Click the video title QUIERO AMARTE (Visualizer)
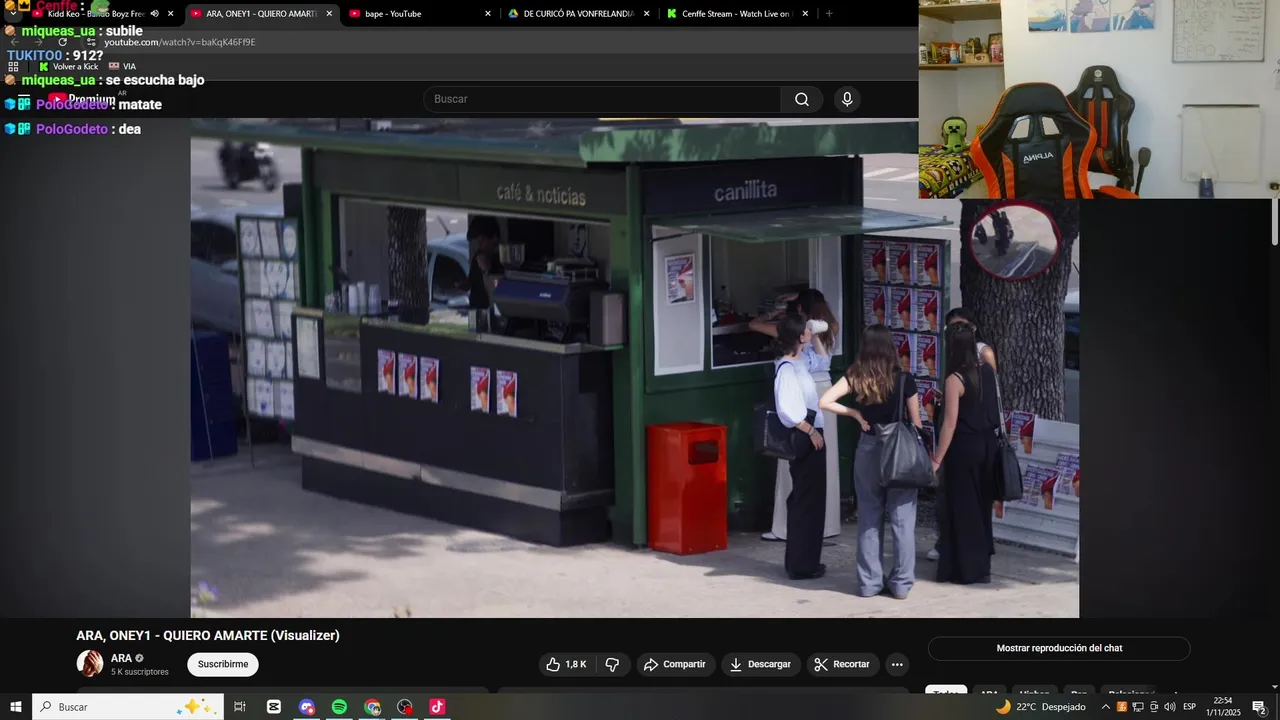 pos(251,635)
